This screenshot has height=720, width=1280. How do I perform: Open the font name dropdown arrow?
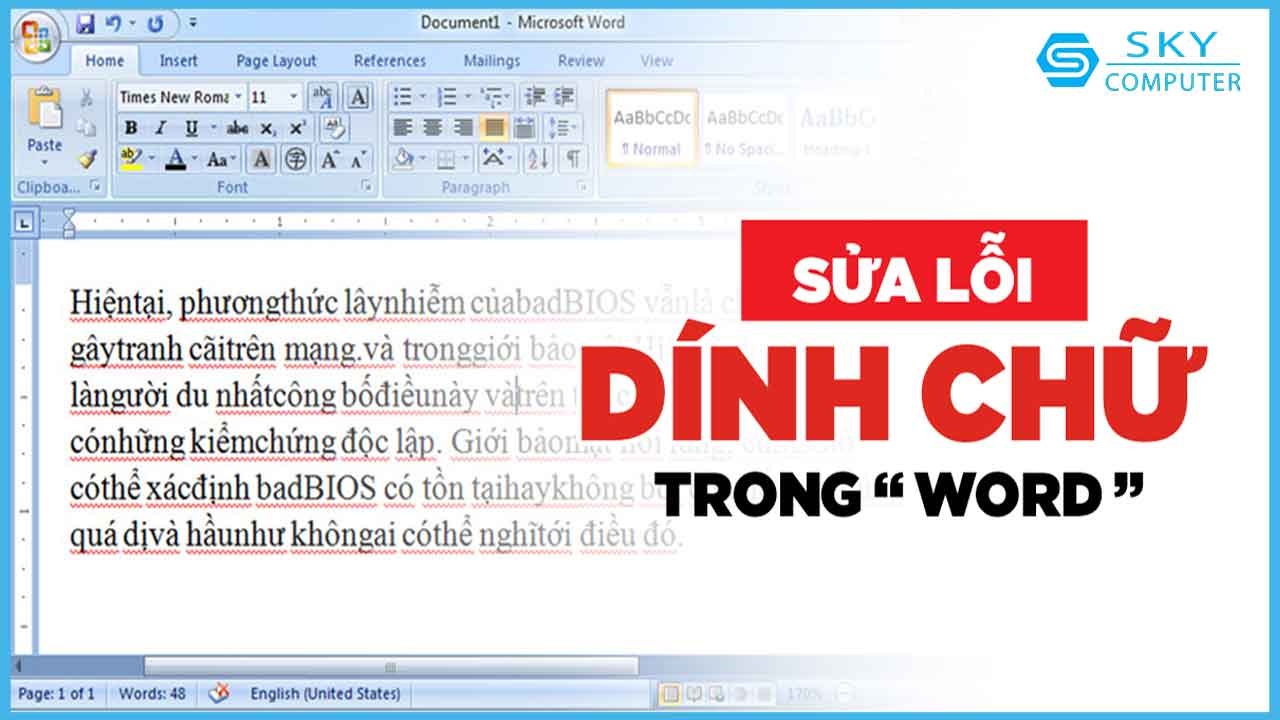pyautogui.click(x=238, y=97)
